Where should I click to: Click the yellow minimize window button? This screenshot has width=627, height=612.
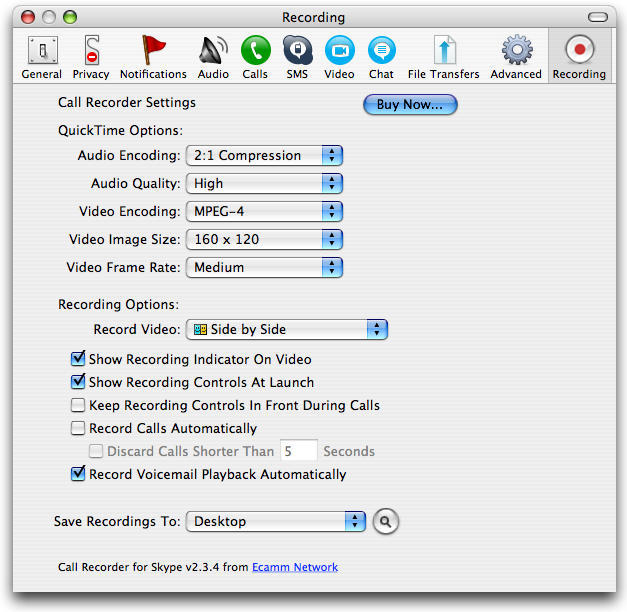click(49, 17)
